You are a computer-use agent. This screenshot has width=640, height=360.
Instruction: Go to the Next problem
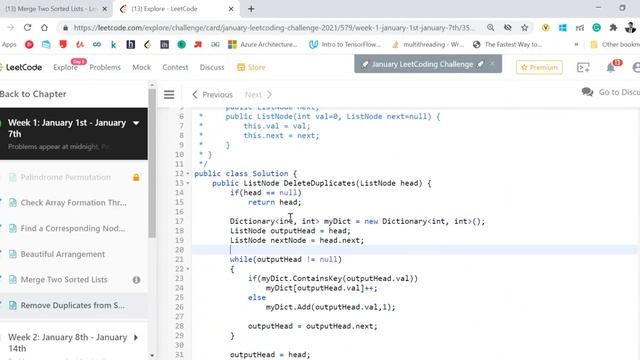click(258, 95)
